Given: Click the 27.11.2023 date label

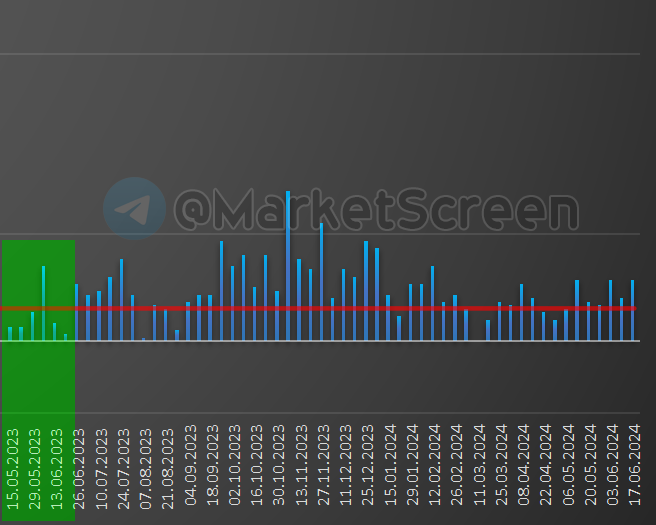Looking at the screenshot, I should pos(323,465).
